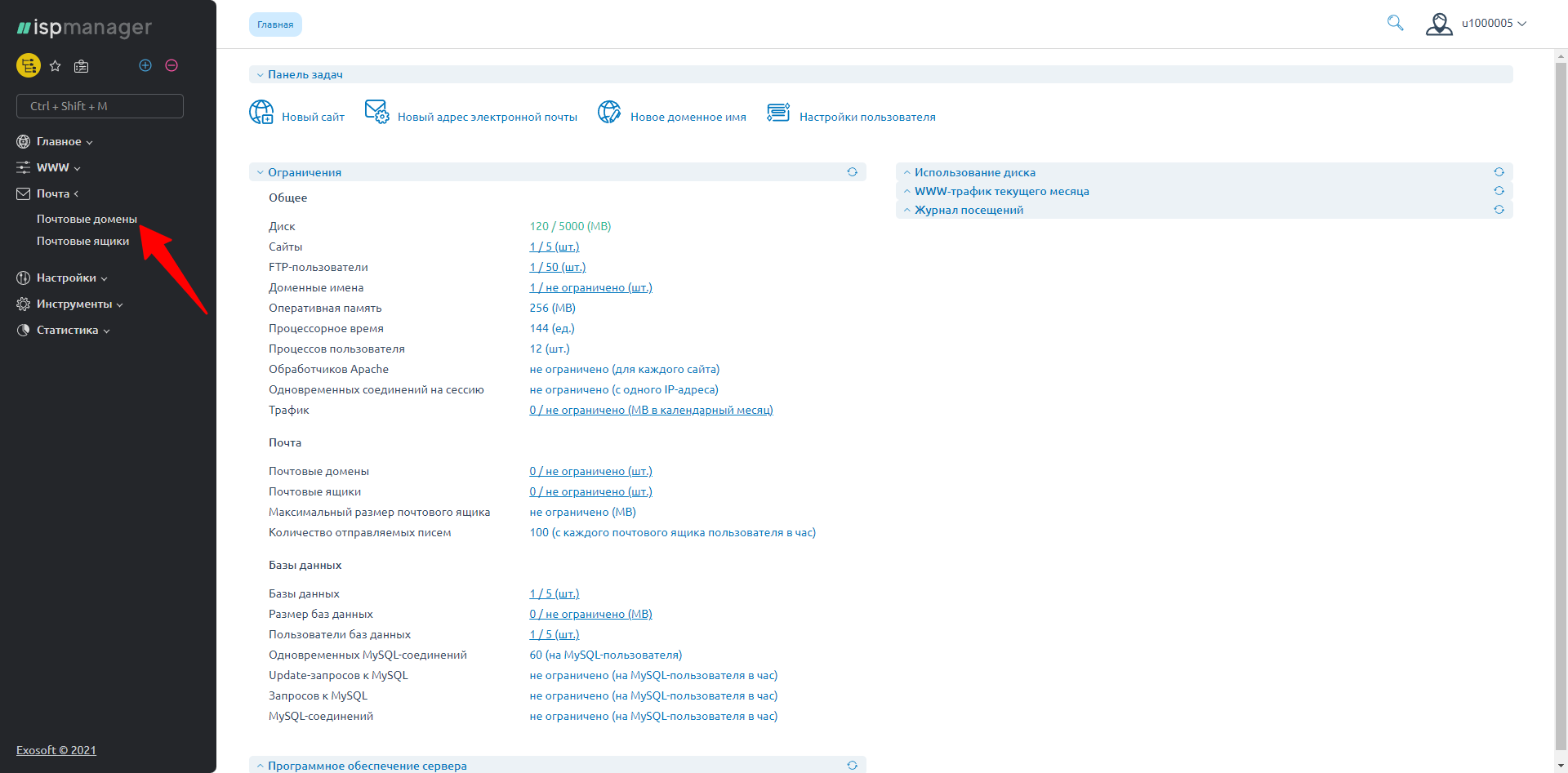Switch to the Главная tab

275,24
